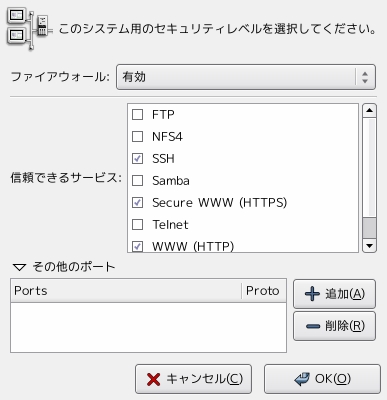The image size is (387, 400).
Task: Click the services list scrollbar thumb
Action: click(369, 228)
